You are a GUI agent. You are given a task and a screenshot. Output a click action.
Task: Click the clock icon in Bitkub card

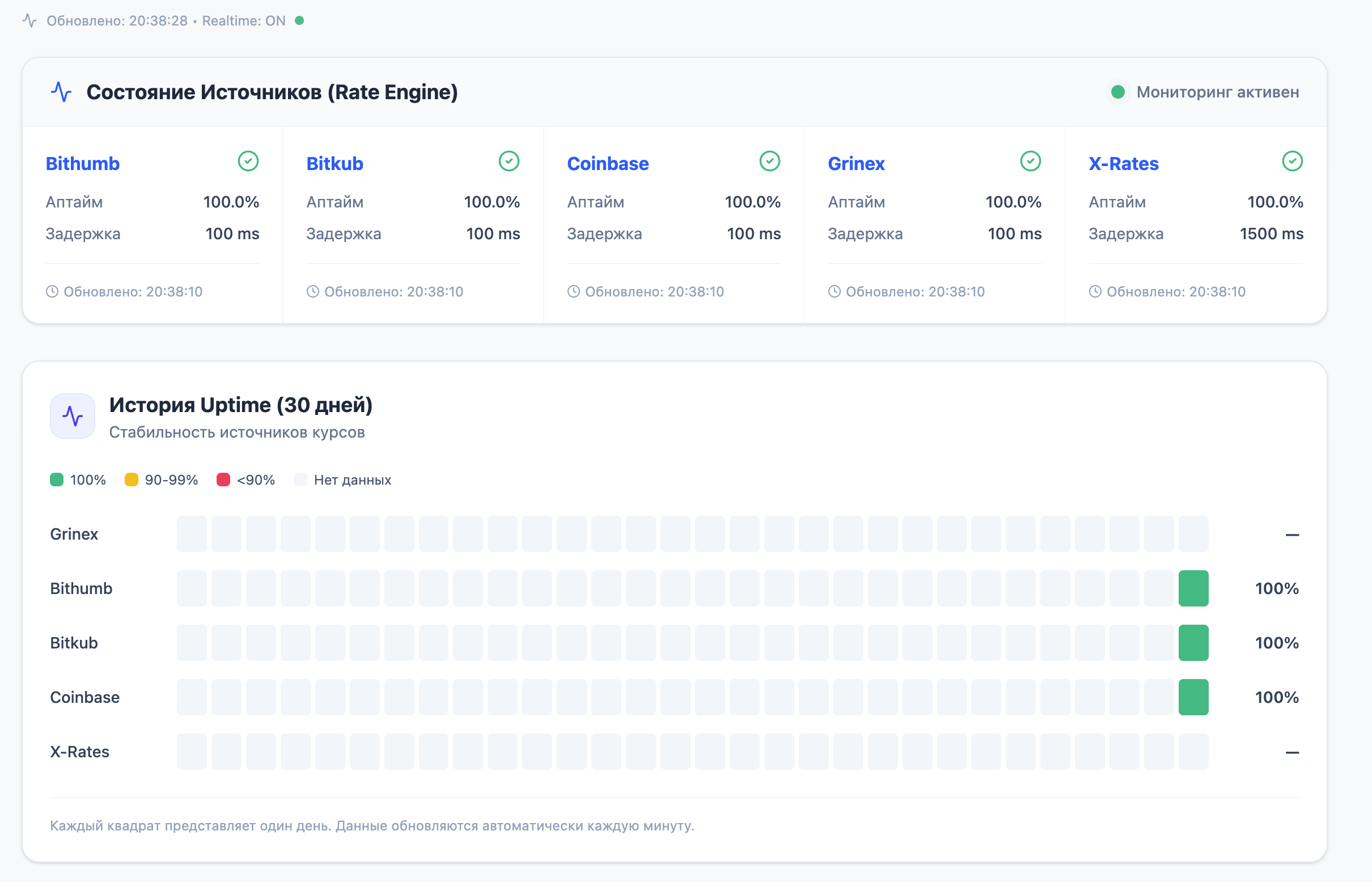point(313,291)
